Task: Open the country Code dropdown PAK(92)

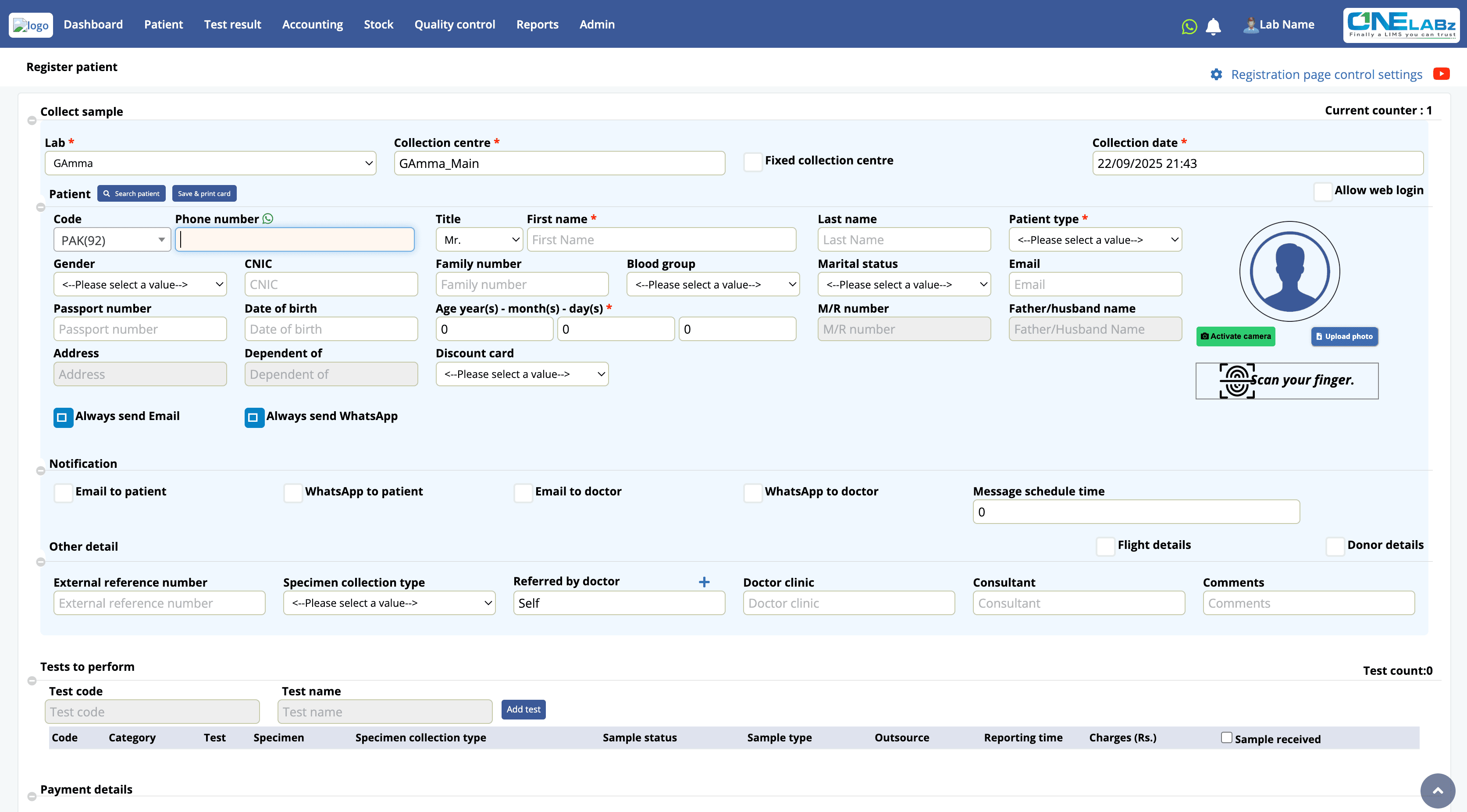Action: (112, 240)
